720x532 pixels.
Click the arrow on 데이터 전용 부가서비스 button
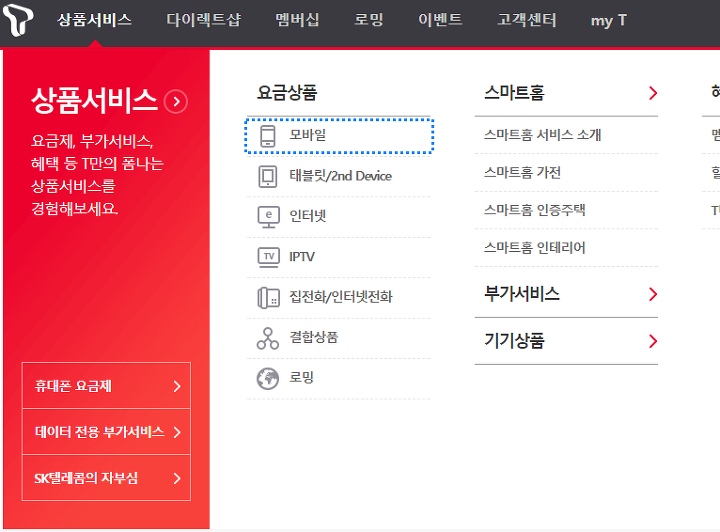[x=177, y=432]
